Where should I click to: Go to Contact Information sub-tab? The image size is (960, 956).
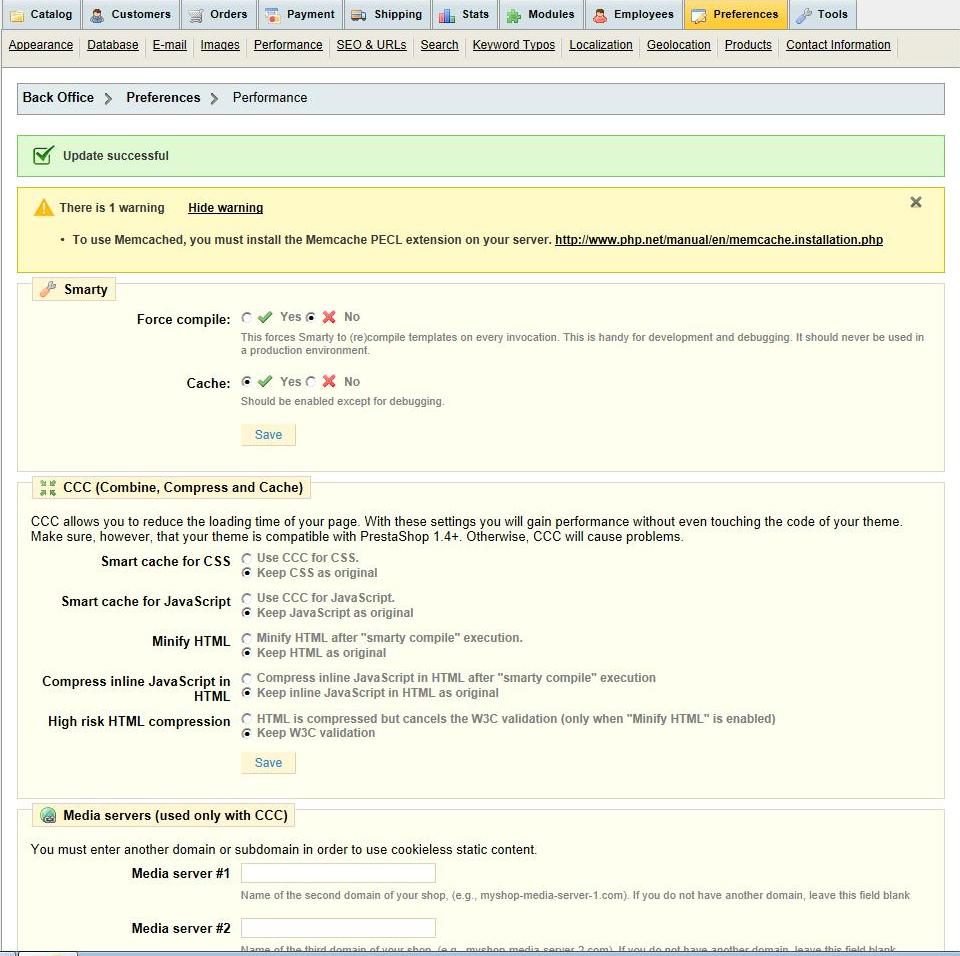(x=838, y=45)
